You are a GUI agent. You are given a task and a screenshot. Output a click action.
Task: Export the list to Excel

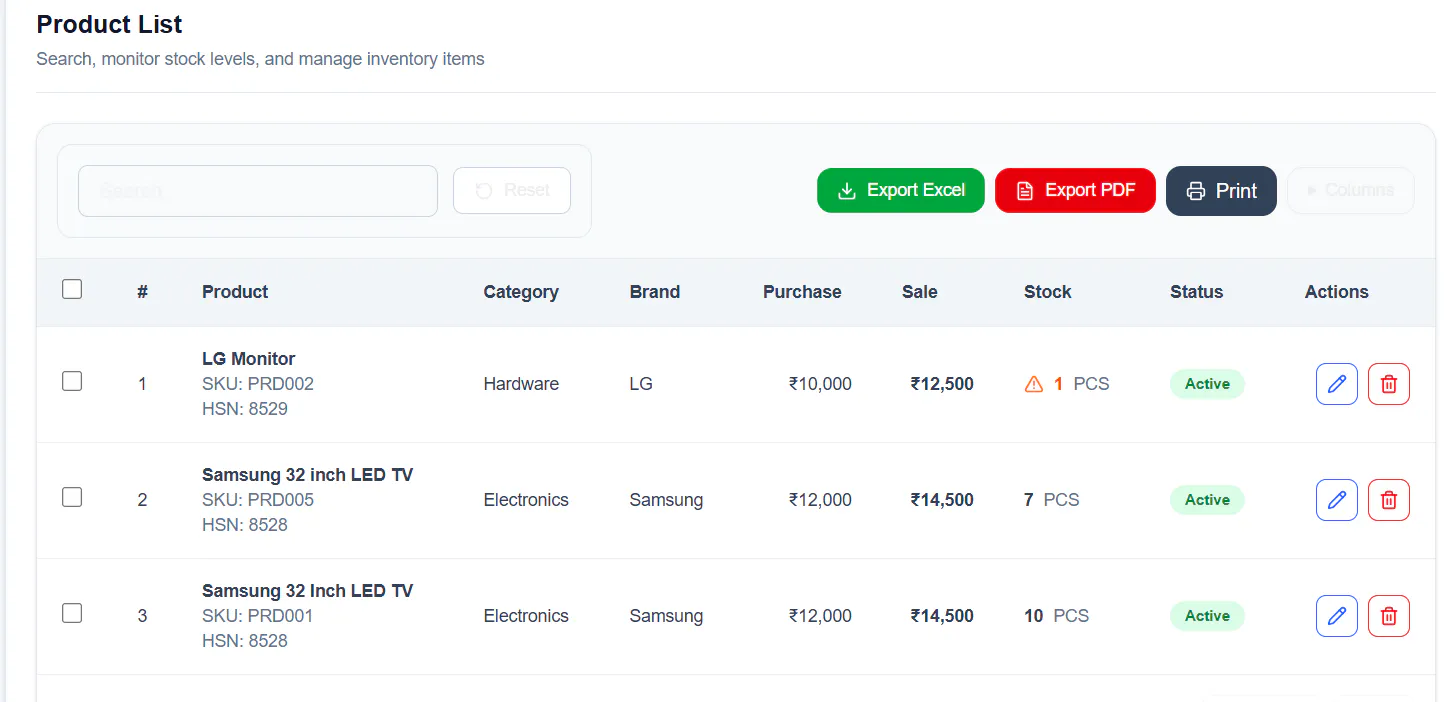pyautogui.click(x=901, y=190)
